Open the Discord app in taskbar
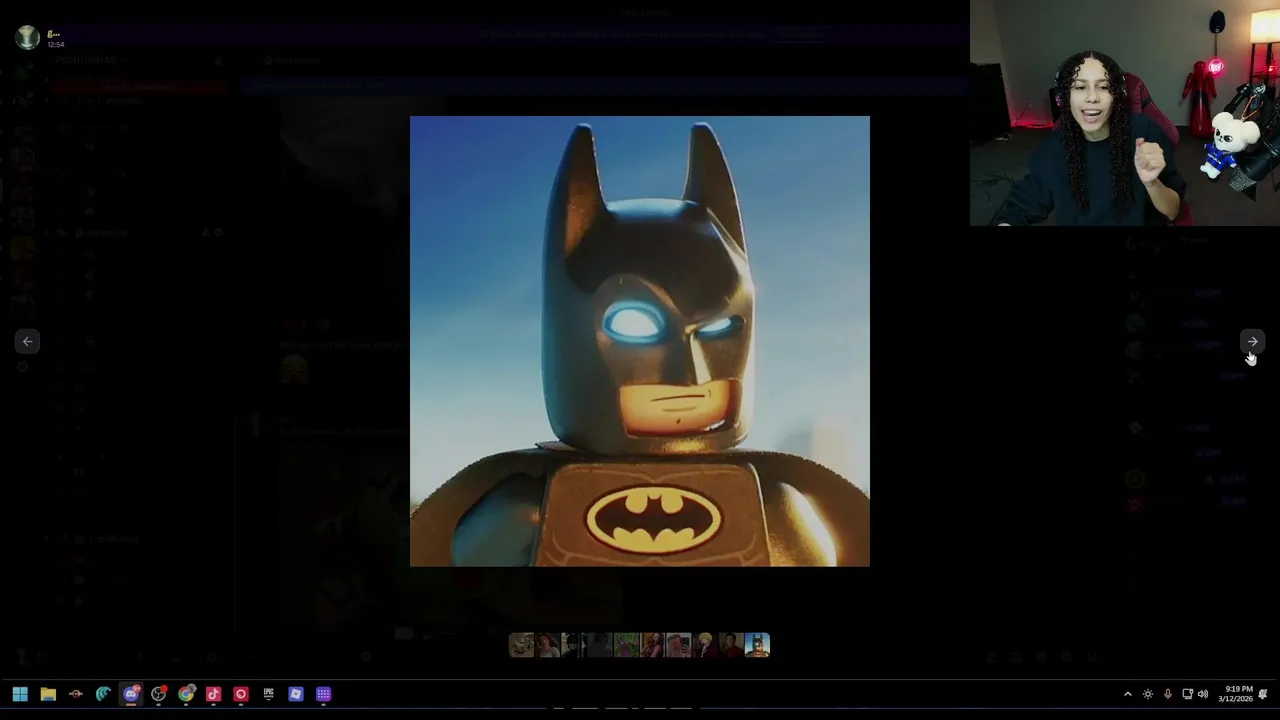Screen dimensions: 1280x720 click(131, 694)
